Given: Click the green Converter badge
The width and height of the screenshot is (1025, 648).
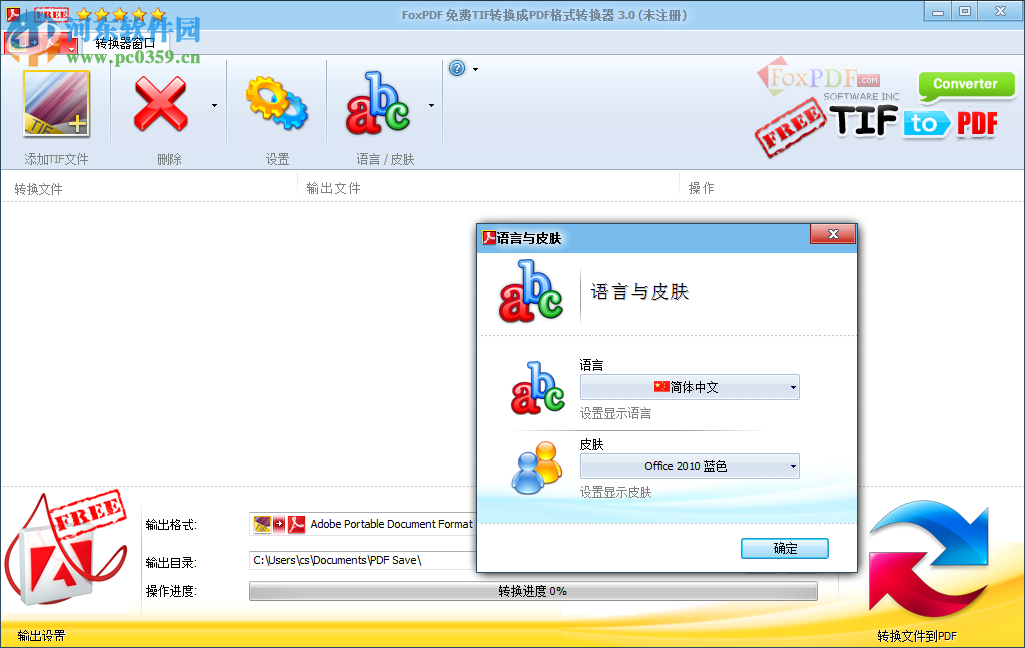Looking at the screenshot, I should [x=965, y=86].
